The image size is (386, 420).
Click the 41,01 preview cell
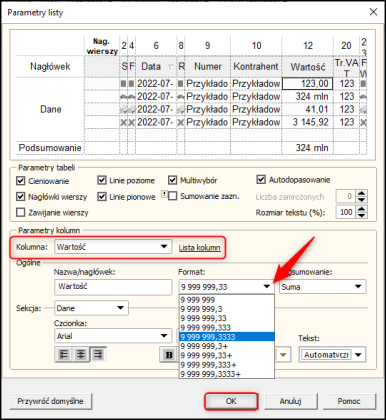307,109
